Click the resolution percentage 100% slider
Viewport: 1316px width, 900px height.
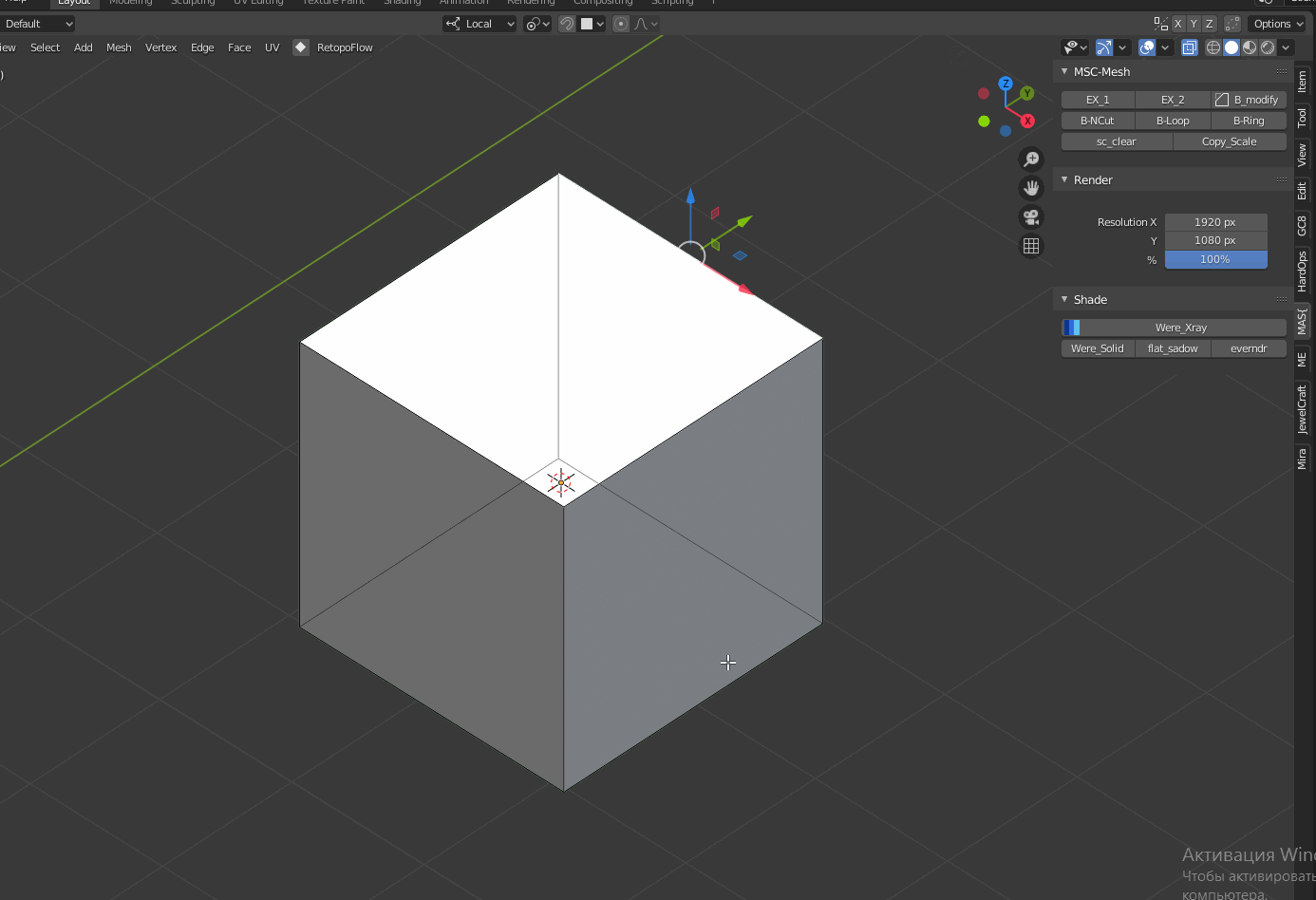click(x=1215, y=259)
